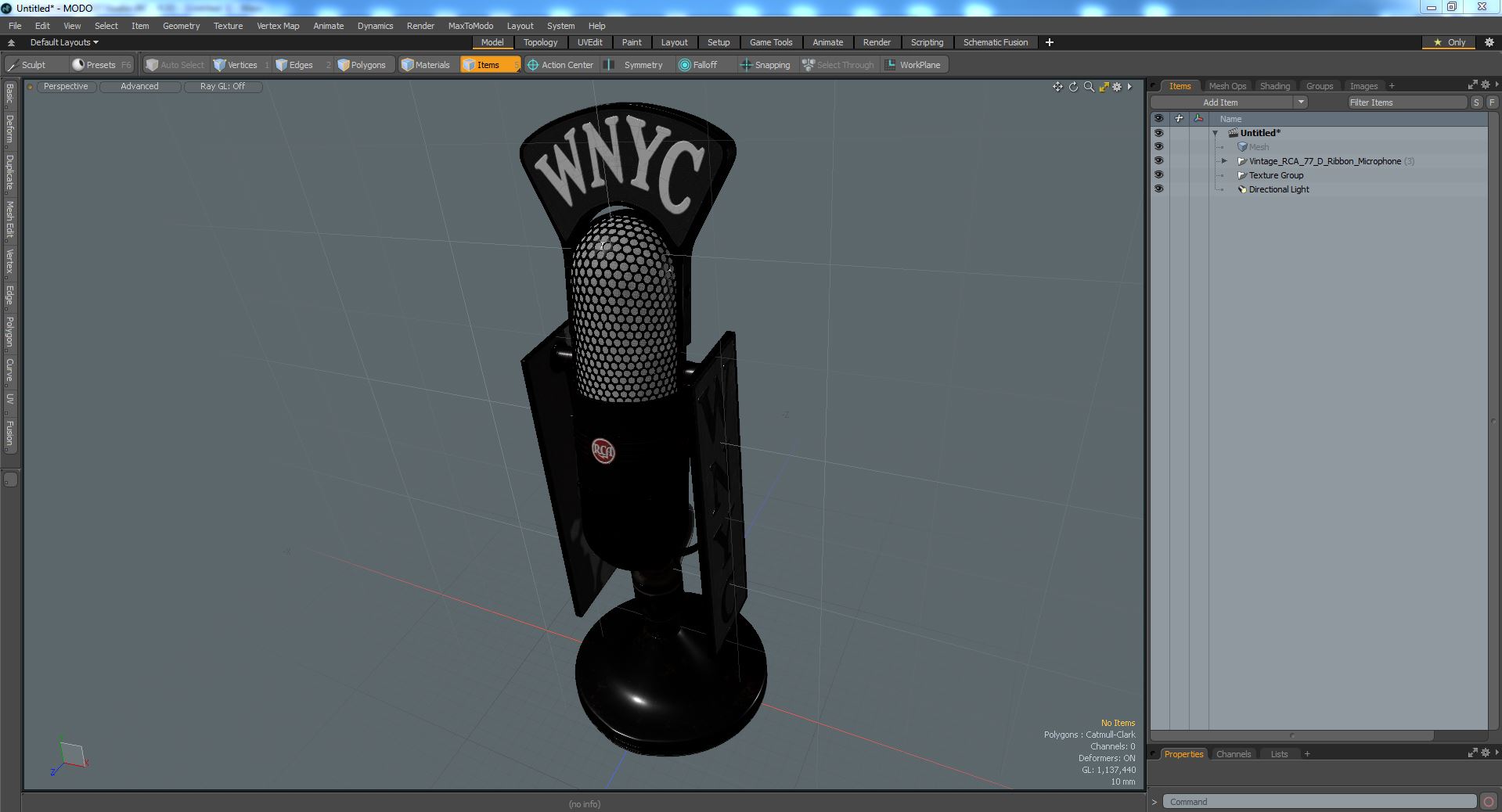Viewport: 1502px width, 812px height.
Task: Click the red record command button
Action: click(x=1489, y=802)
